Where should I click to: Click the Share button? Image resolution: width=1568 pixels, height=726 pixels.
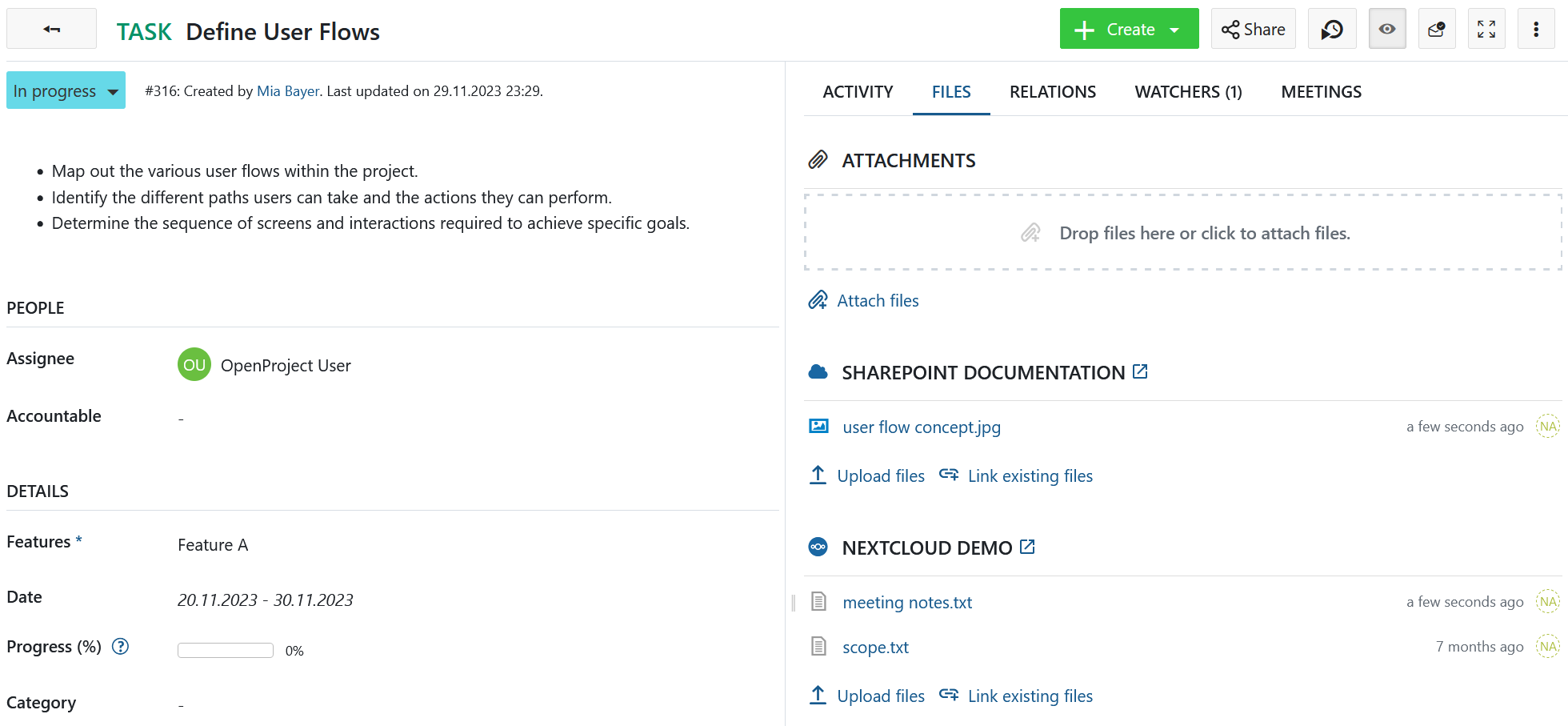coord(1253,28)
